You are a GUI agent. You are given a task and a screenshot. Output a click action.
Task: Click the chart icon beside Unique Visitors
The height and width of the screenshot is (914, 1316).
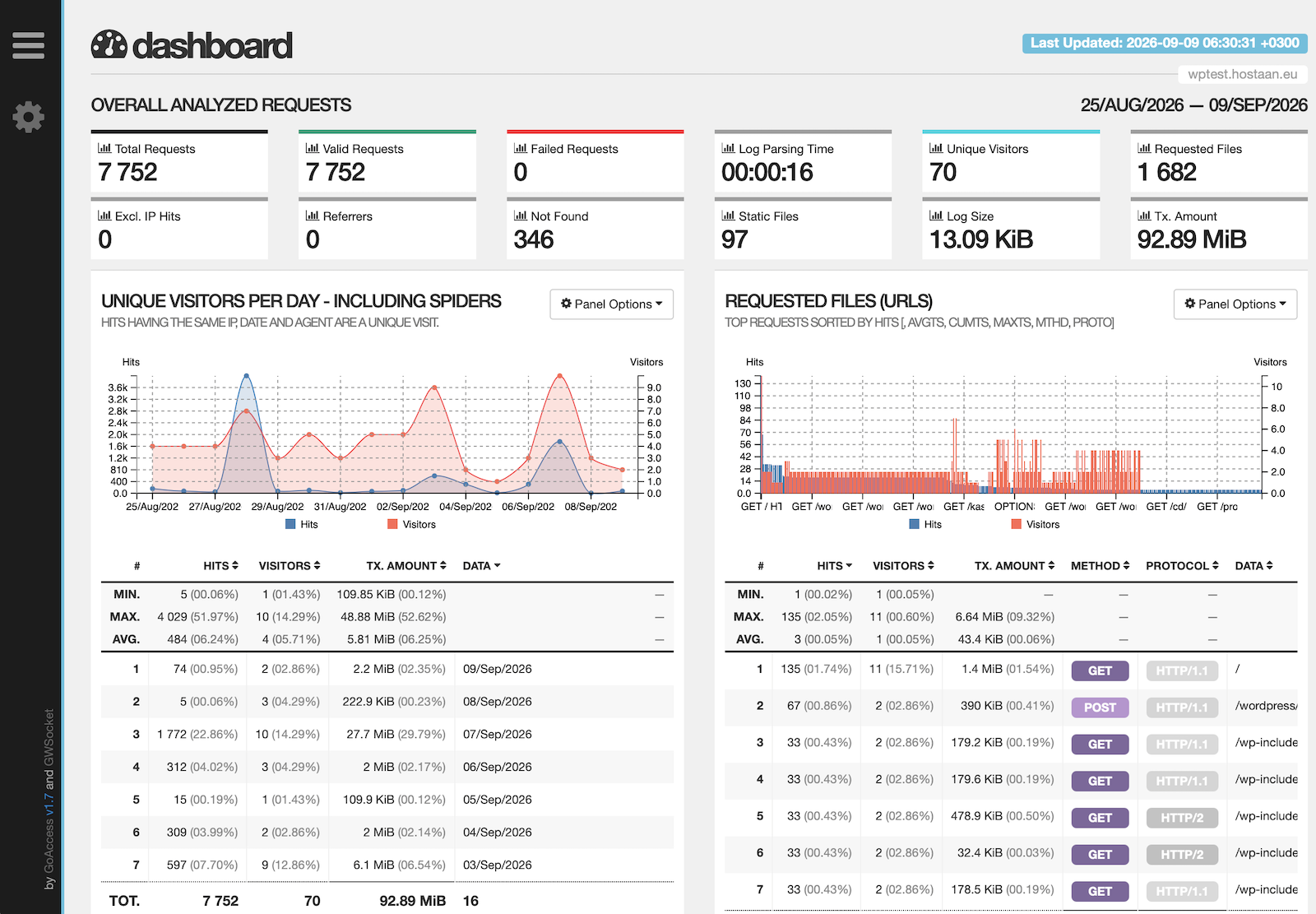click(936, 148)
